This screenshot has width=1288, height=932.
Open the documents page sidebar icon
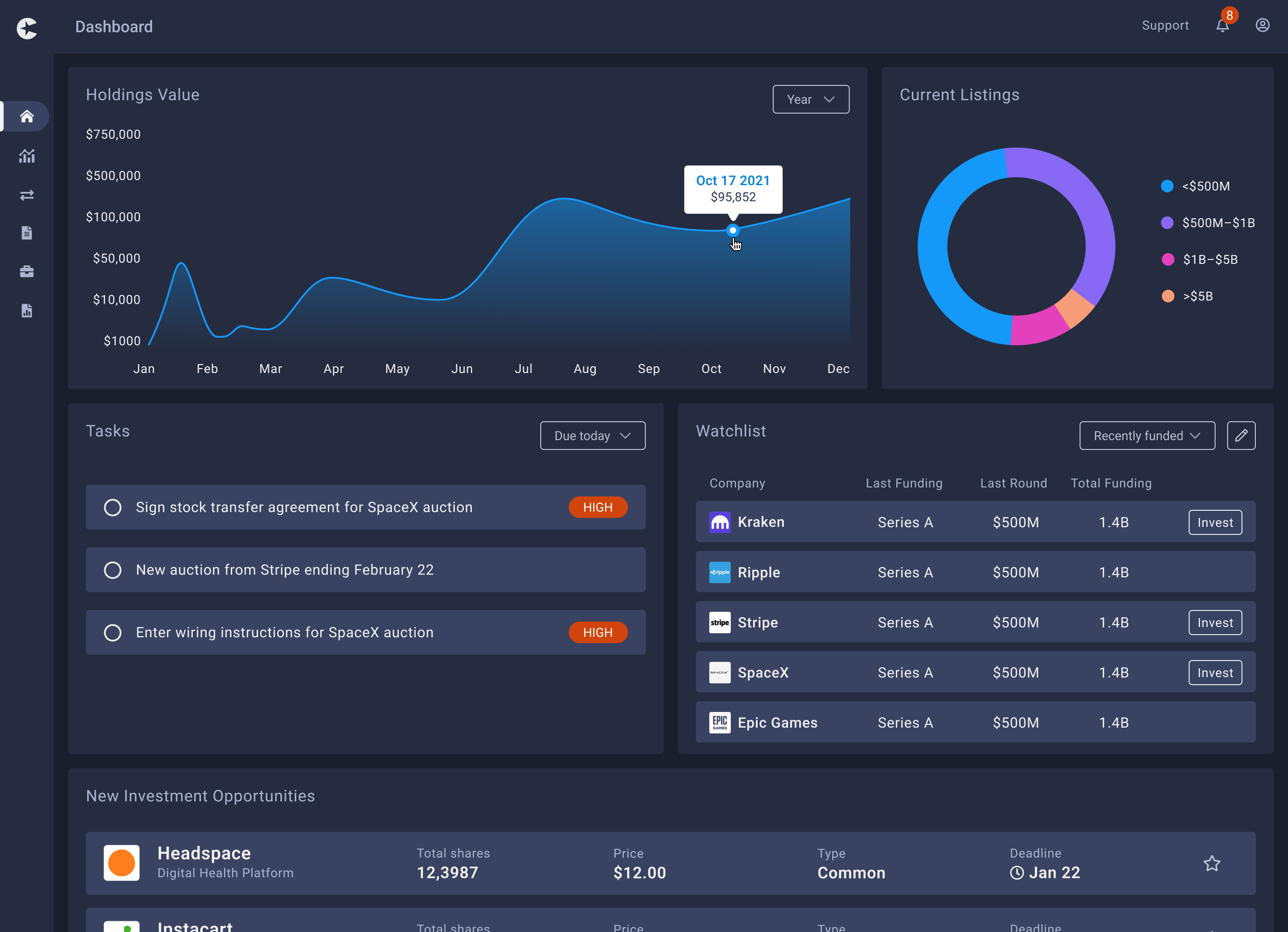point(27,233)
